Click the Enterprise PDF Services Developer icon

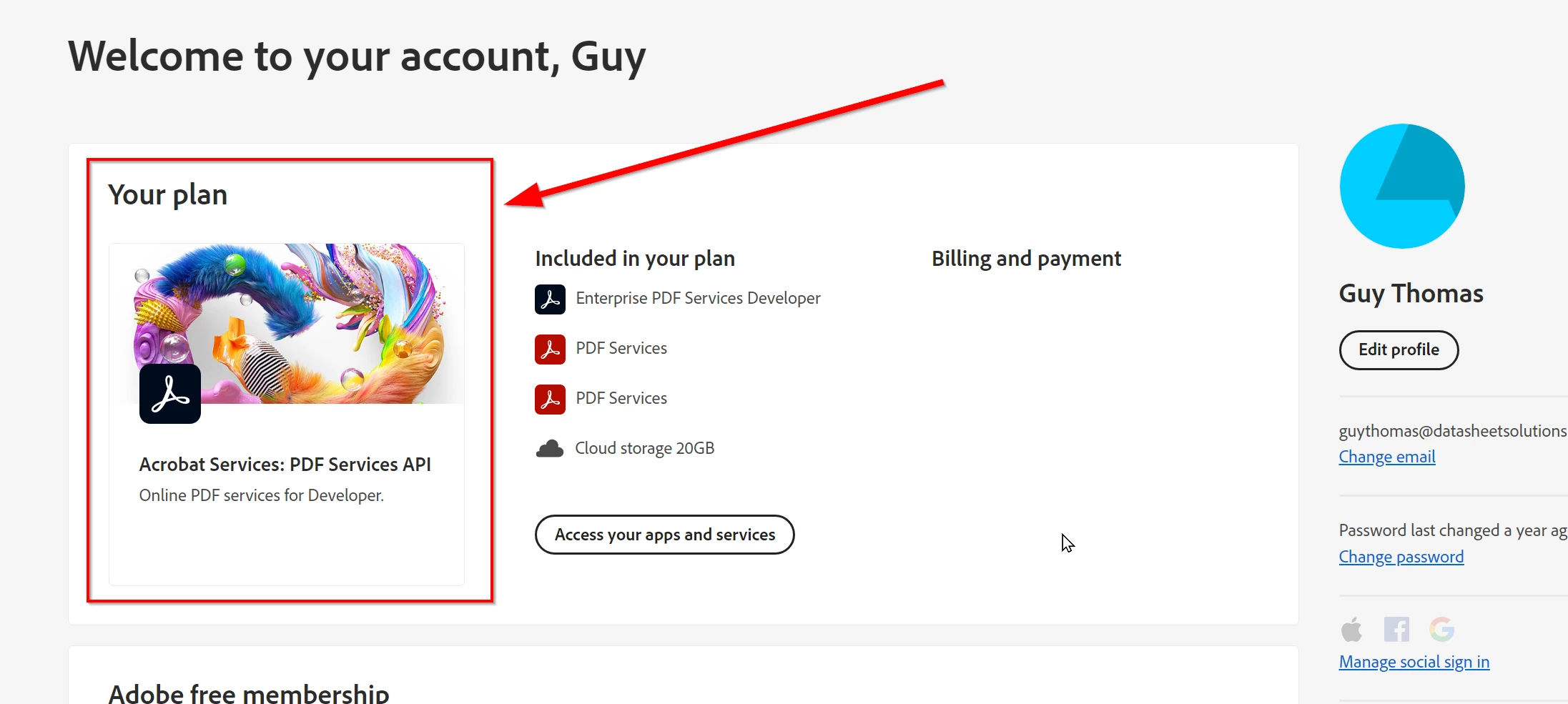point(550,299)
